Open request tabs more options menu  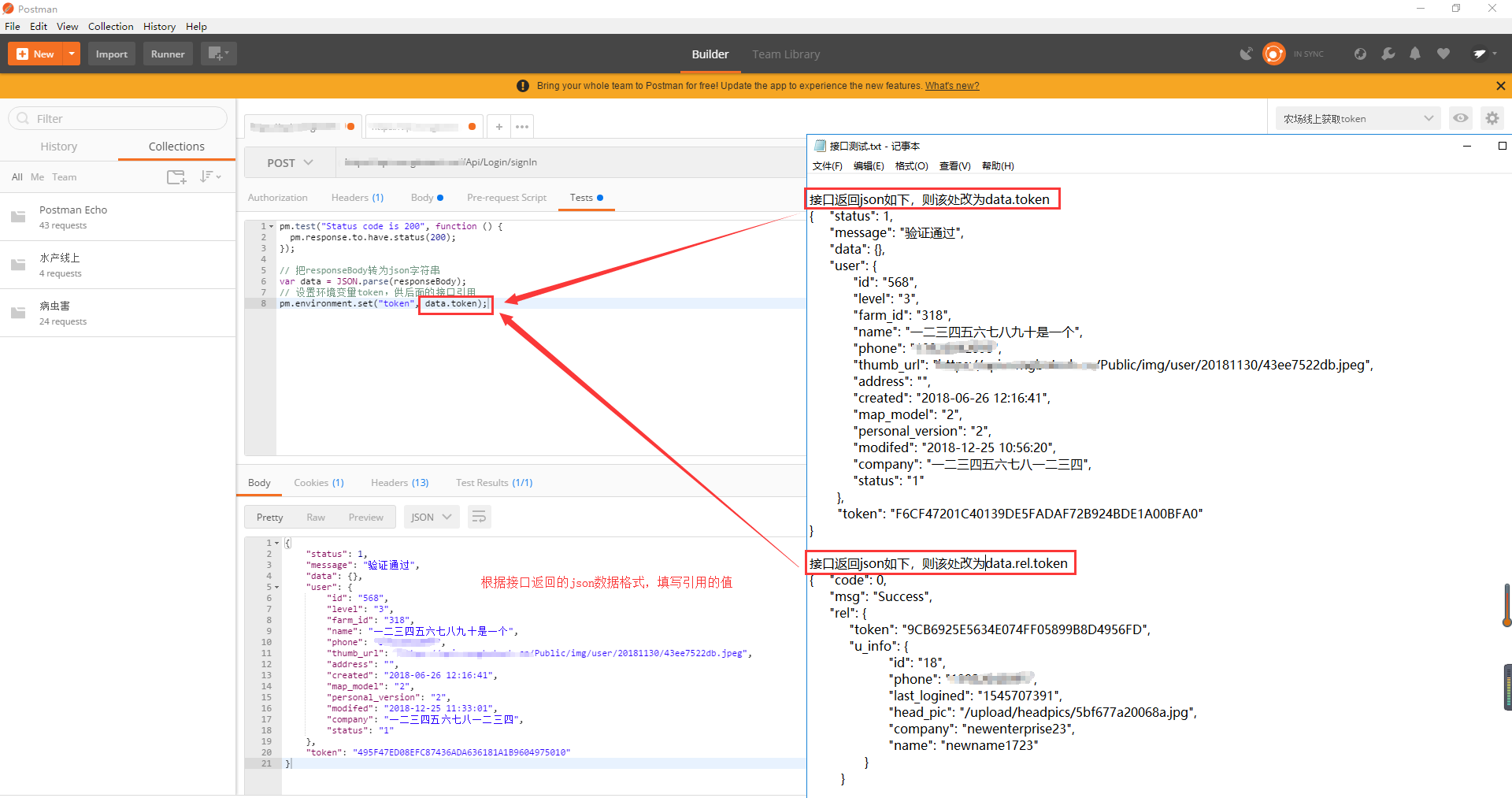pos(522,126)
